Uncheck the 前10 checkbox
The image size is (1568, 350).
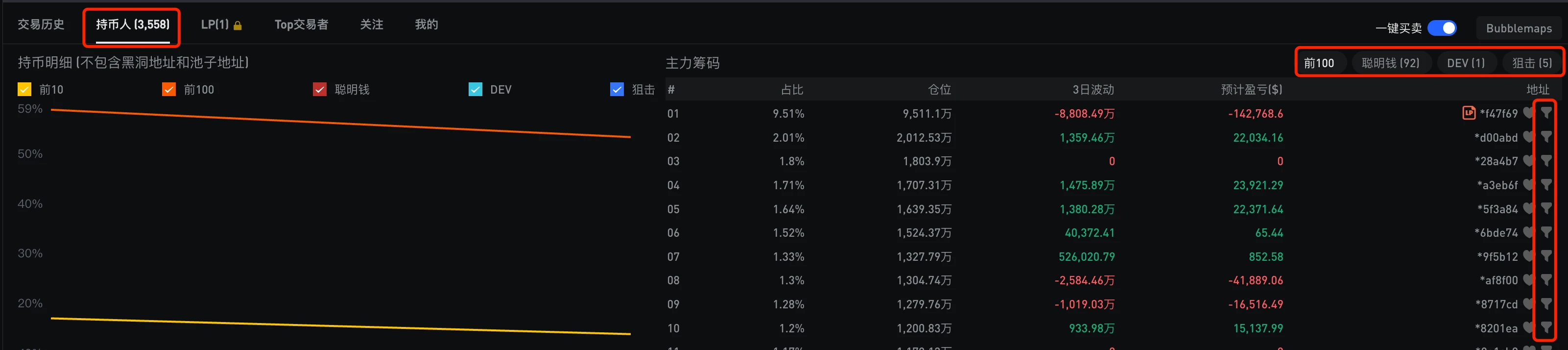pos(24,90)
